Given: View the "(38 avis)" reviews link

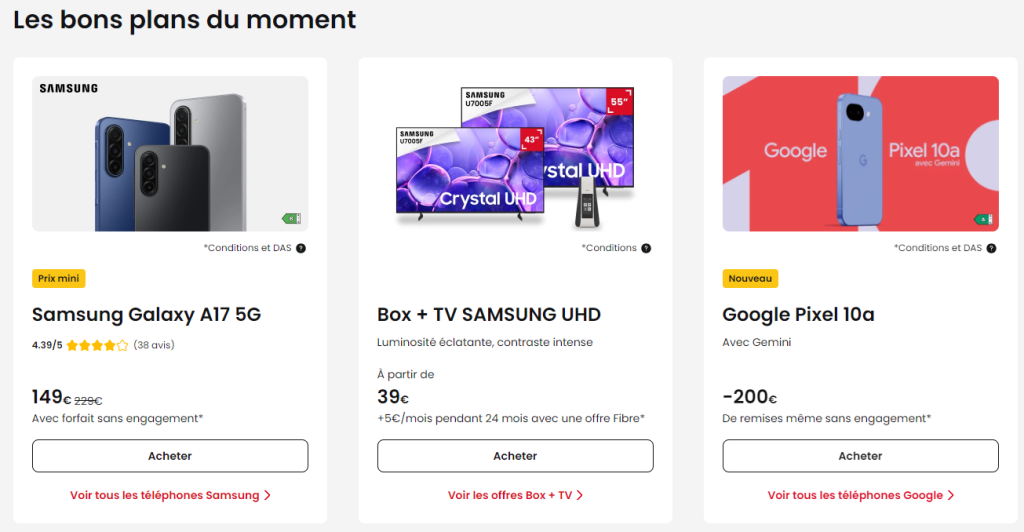Looking at the screenshot, I should (154, 346).
